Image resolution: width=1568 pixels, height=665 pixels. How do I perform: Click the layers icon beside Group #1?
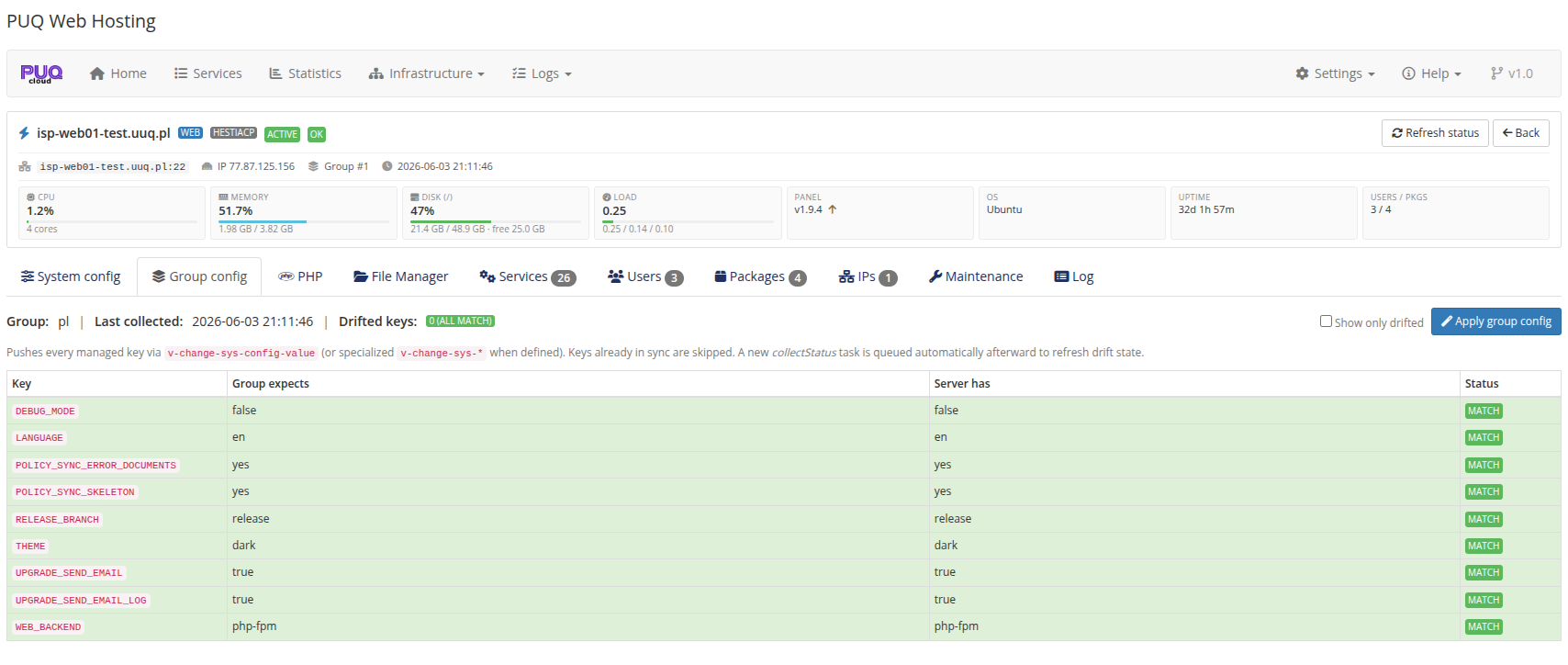314,166
